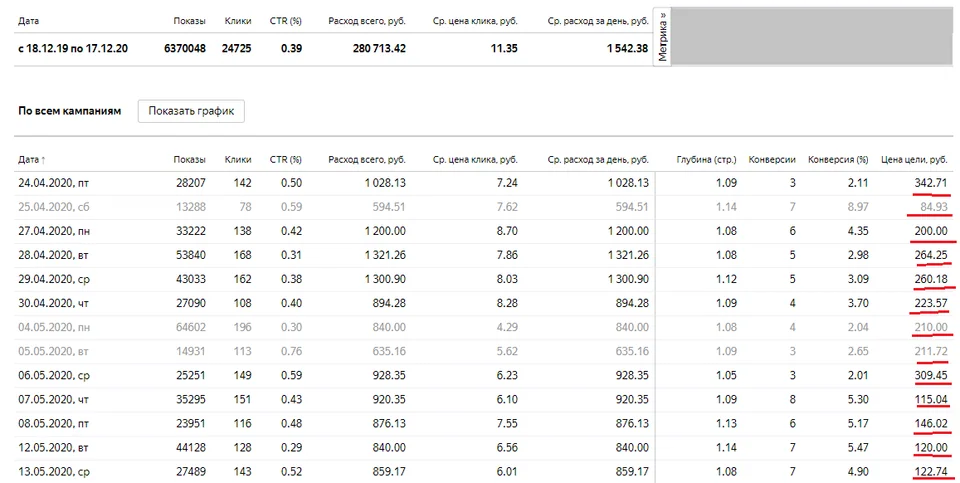
Task: Click Ср. расход за день header in lower table
Action: [598, 160]
